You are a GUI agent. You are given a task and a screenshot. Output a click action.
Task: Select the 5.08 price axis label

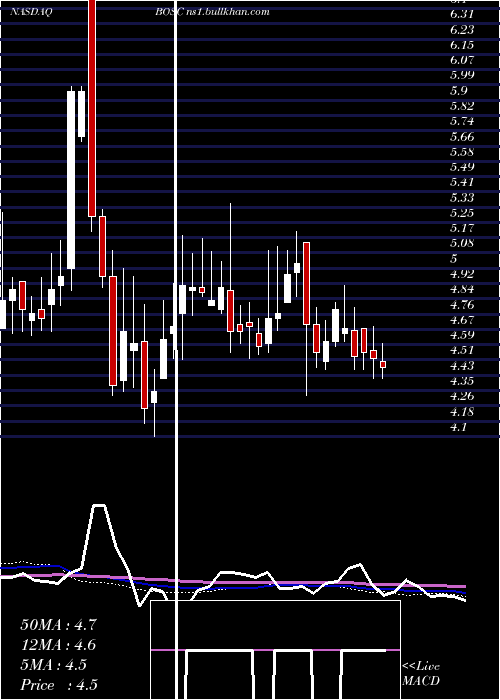pyautogui.click(x=462, y=243)
